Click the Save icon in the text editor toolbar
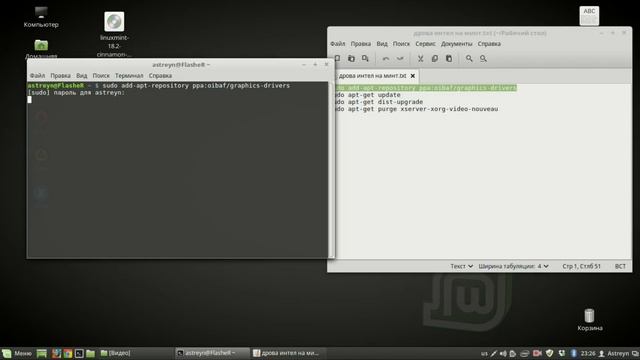The width and height of the screenshot is (640, 360). pos(365,59)
